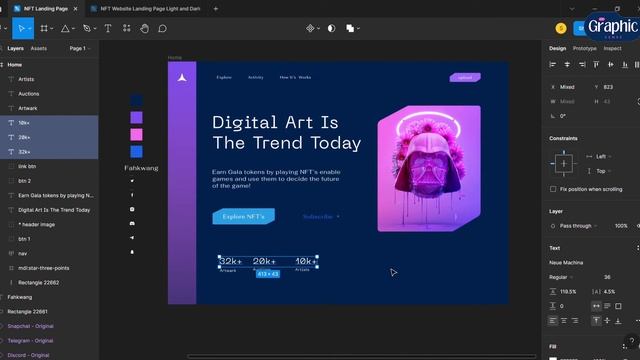
Task: Click the Explore NFT's button on canvas
Action: pos(244,216)
